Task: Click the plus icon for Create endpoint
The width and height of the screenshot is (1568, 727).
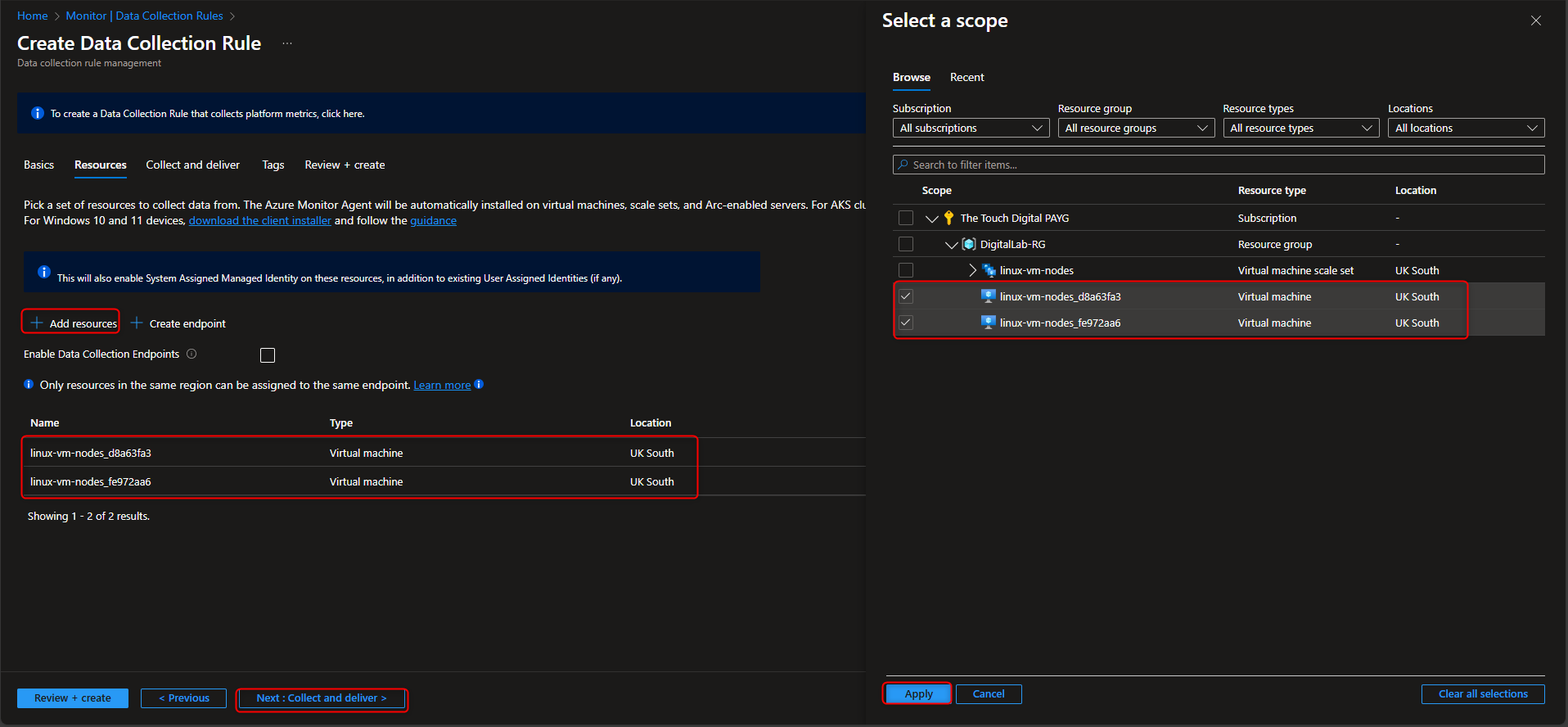Action: tap(137, 323)
